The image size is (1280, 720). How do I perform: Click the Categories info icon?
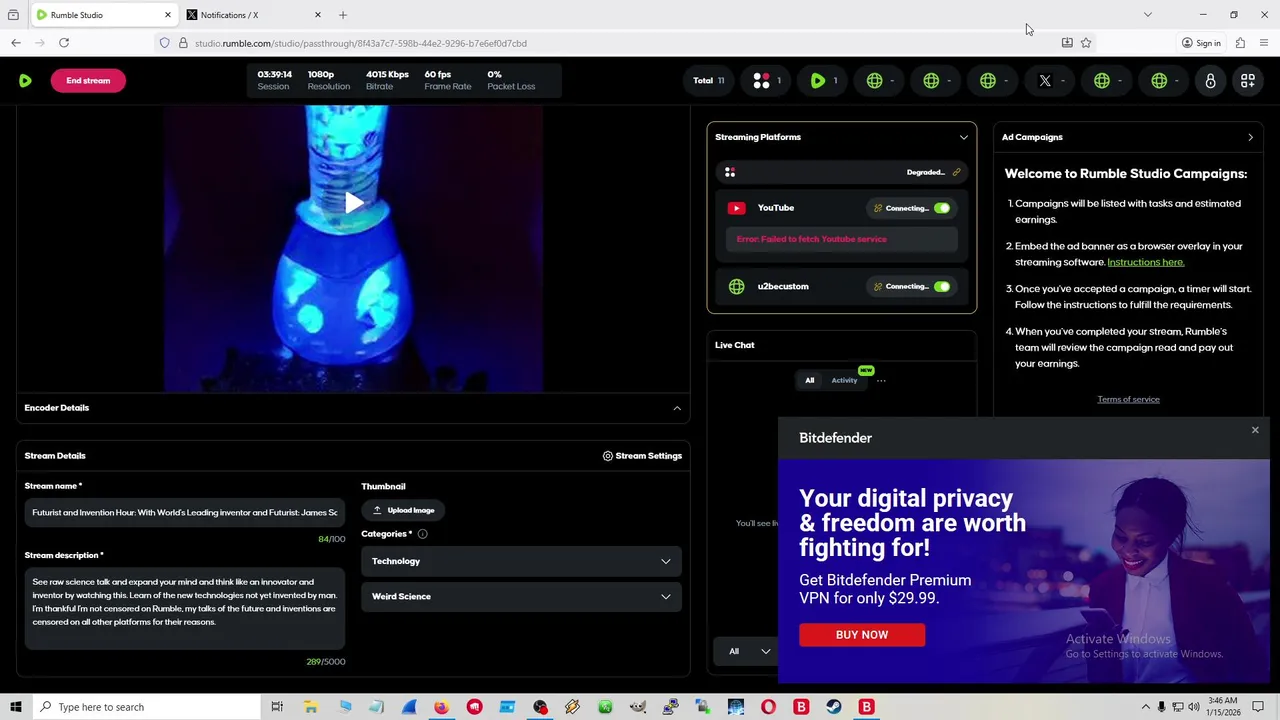point(422,534)
